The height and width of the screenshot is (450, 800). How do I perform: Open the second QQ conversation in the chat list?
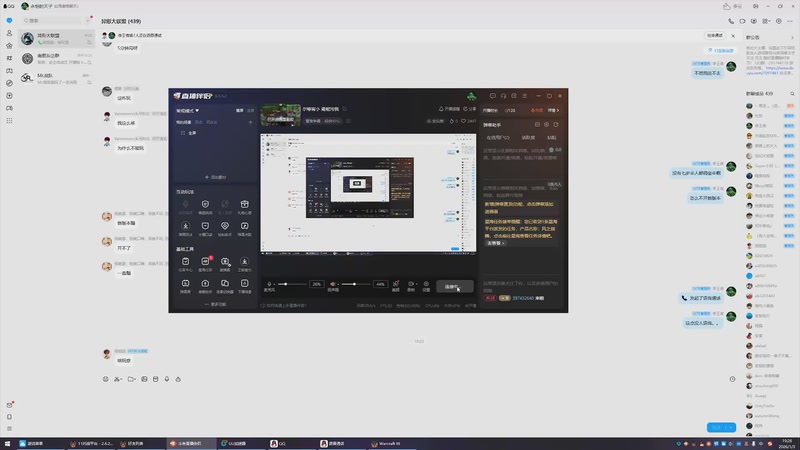point(57,59)
